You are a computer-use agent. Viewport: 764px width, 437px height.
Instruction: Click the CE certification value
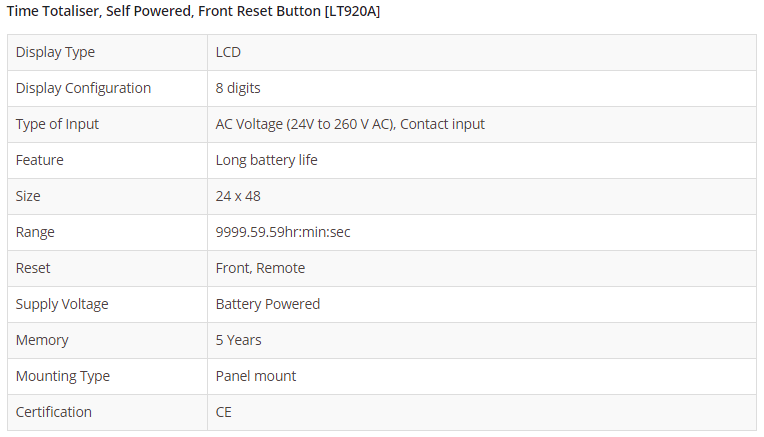coord(224,412)
